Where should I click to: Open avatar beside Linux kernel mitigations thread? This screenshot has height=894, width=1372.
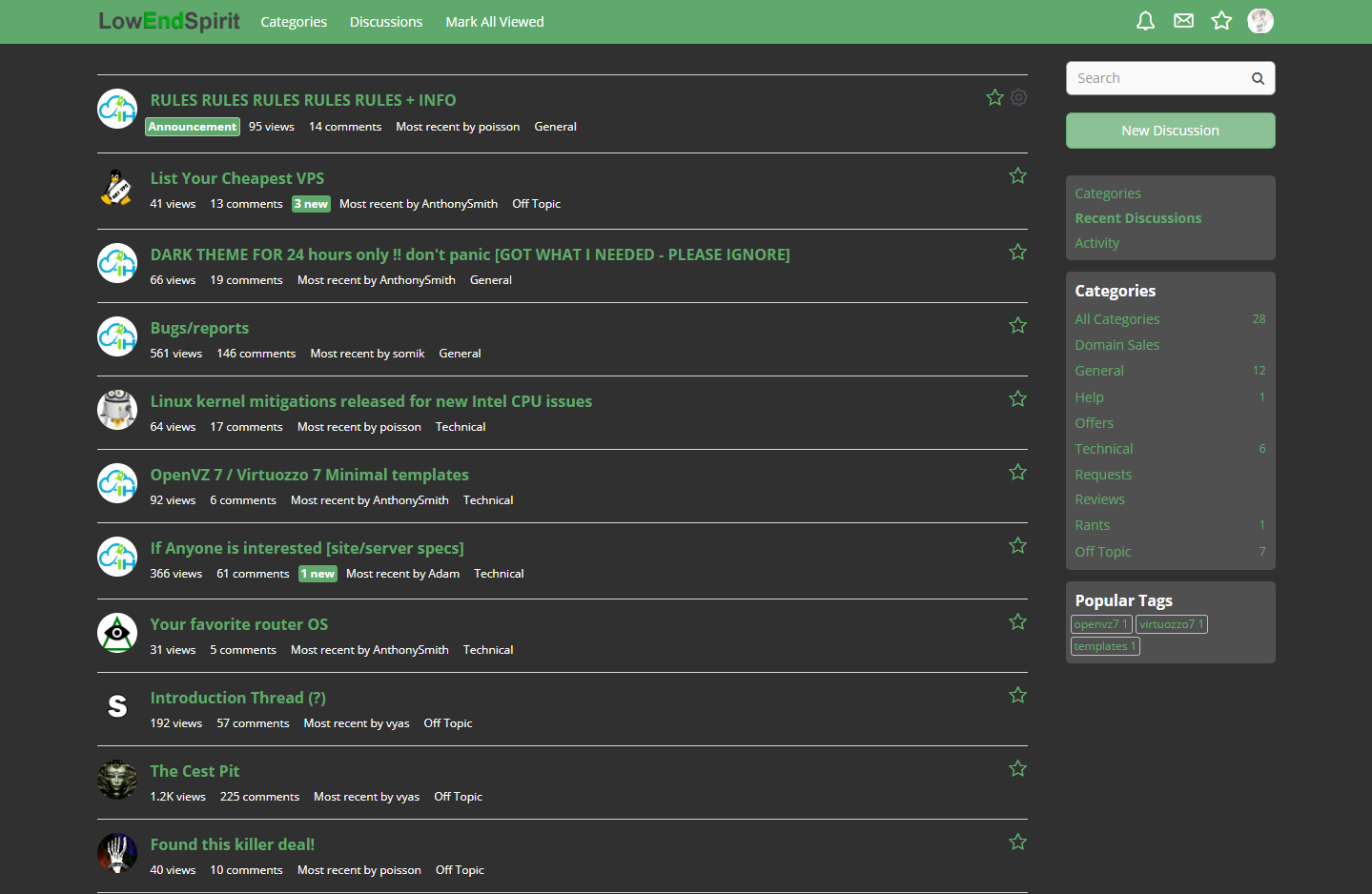117,410
